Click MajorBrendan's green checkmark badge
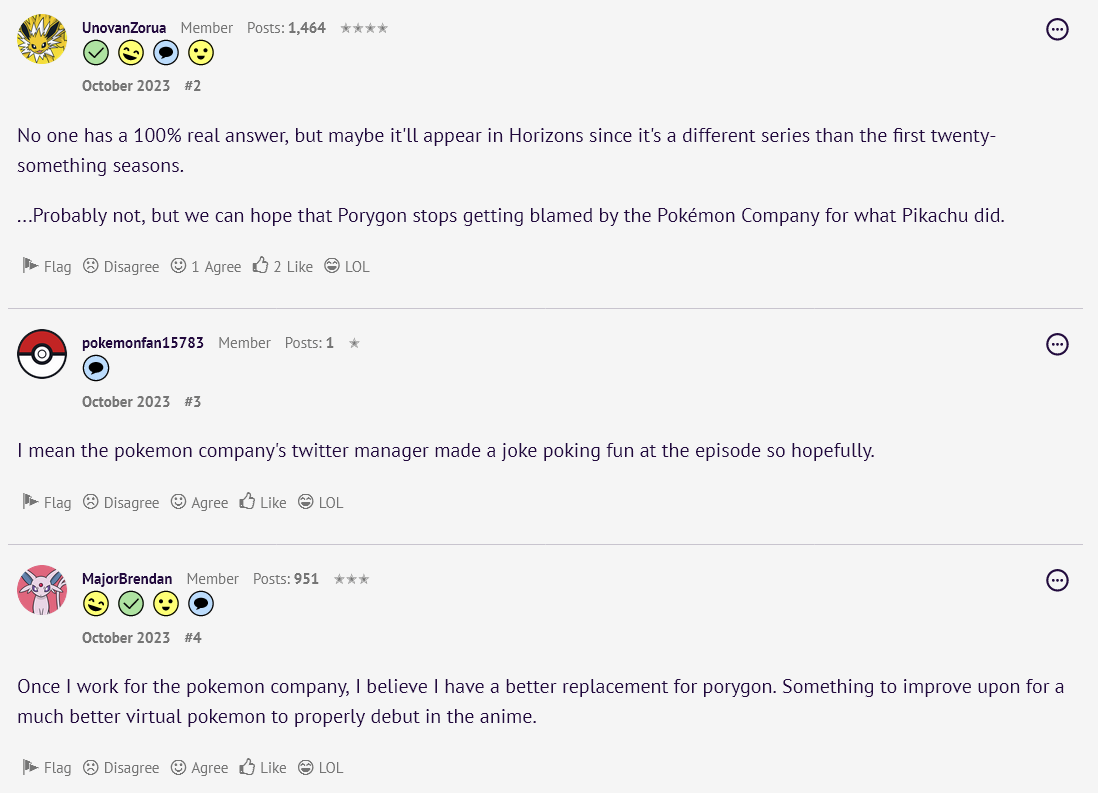Viewport: 1098px width, 793px height. coord(131,604)
